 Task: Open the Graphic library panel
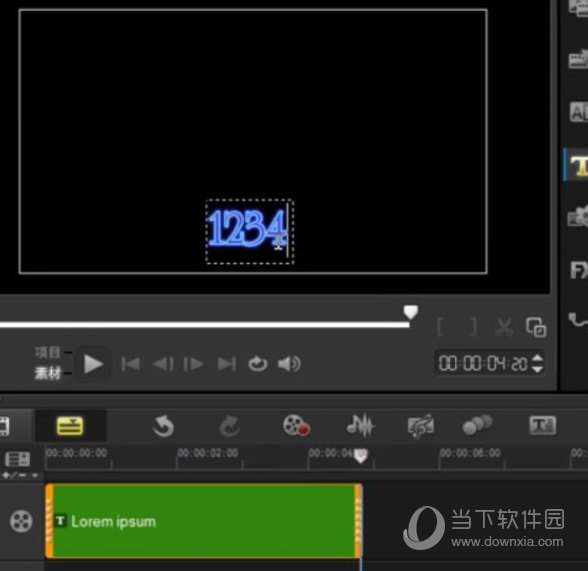[x=579, y=216]
